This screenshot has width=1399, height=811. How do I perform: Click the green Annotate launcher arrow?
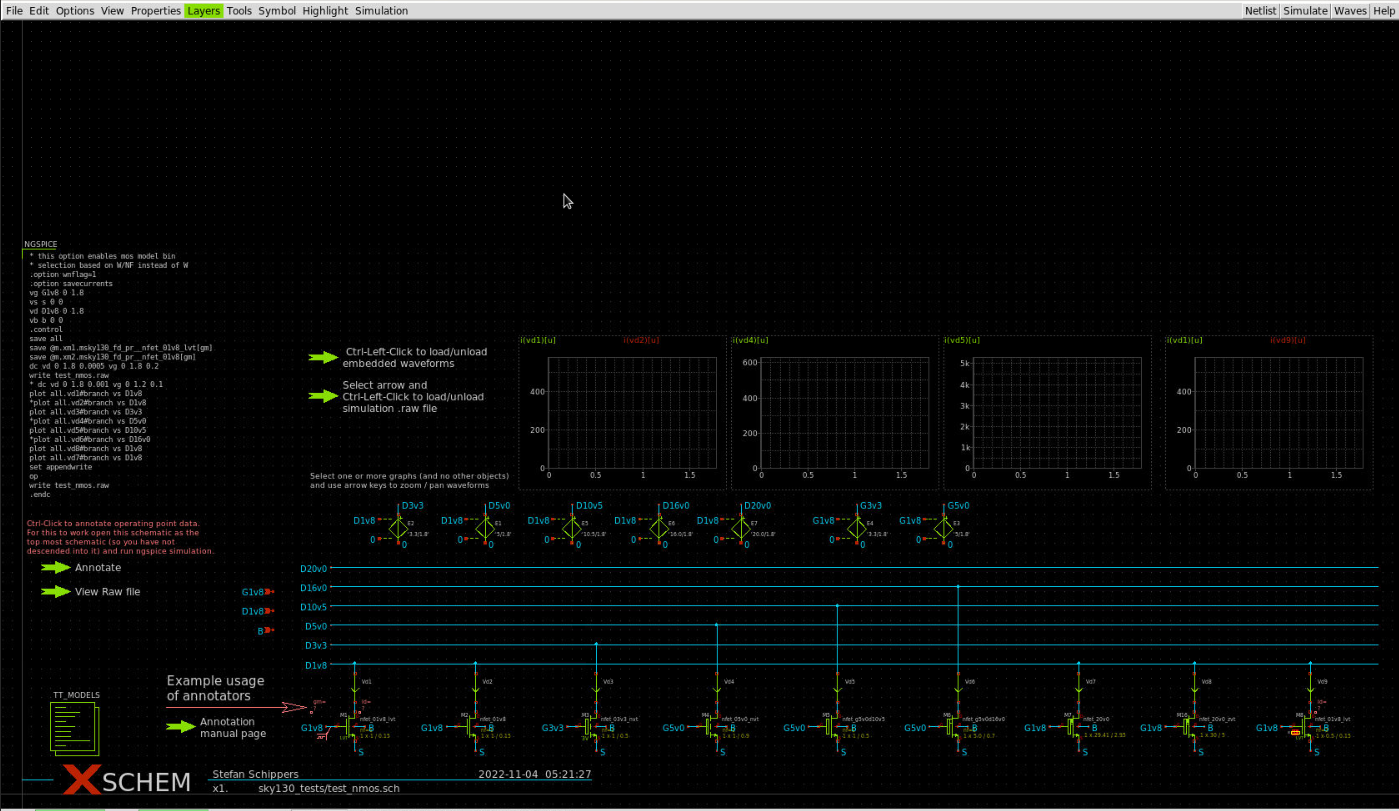click(x=55, y=567)
